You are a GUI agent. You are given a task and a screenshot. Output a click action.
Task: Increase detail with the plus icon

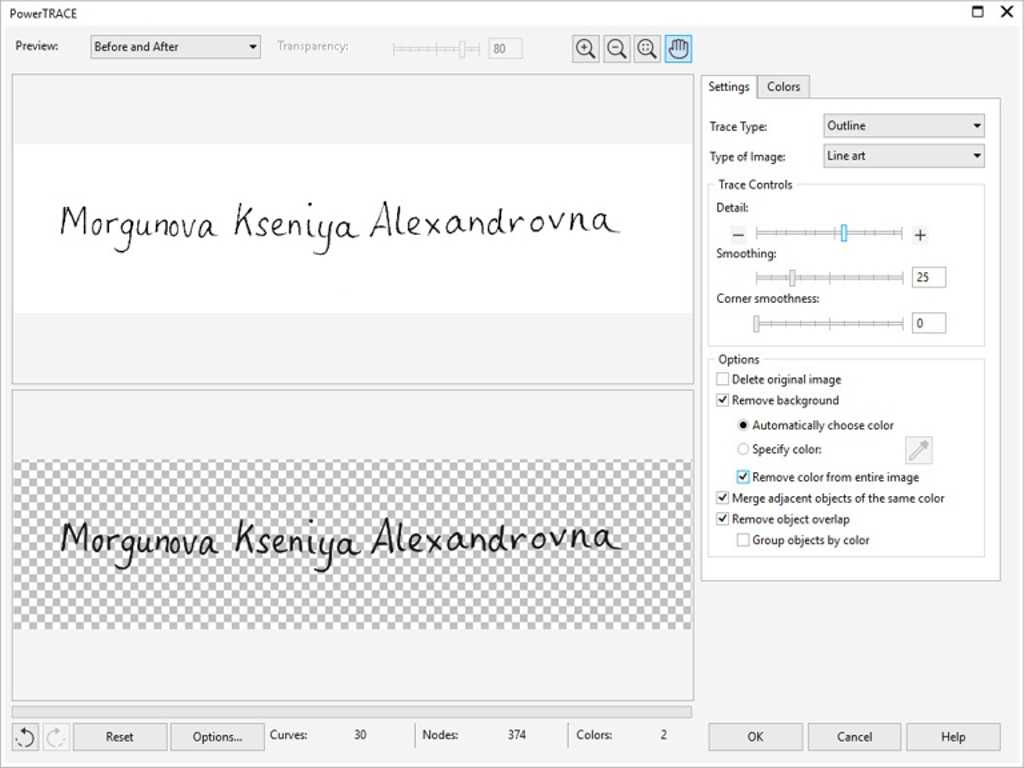click(x=920, y=235)
